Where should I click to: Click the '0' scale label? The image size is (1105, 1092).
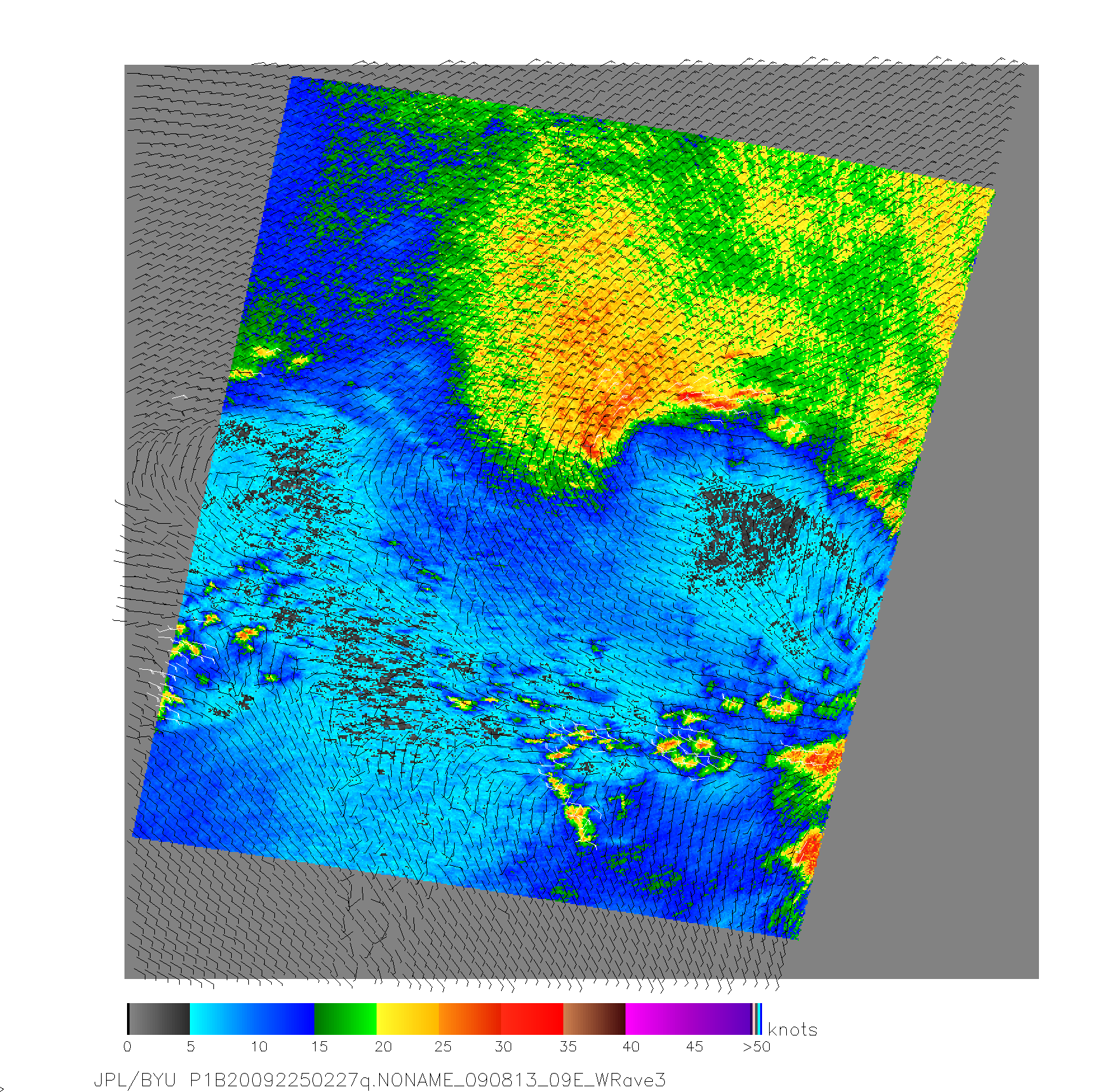click(x=128, y=1046)
